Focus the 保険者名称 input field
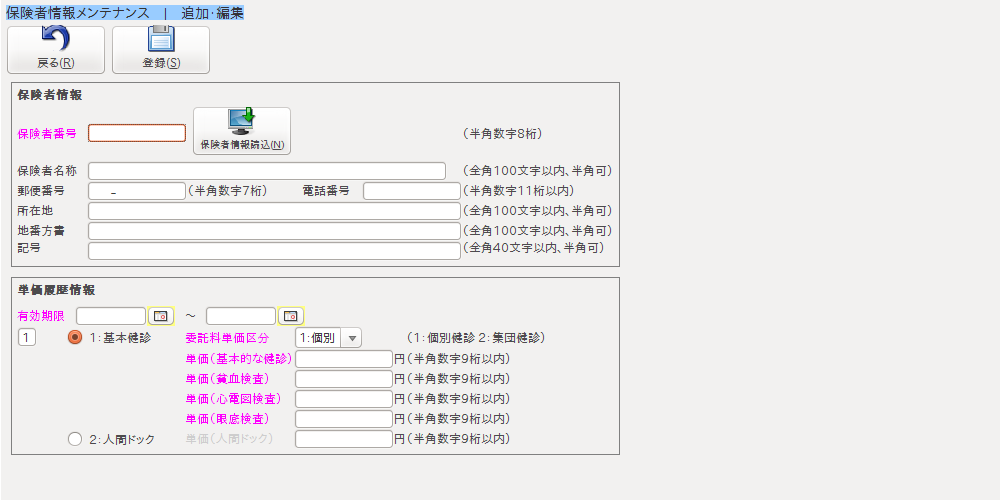Image resolution: width=1000 pixels, height=500 pixels. 267,171
